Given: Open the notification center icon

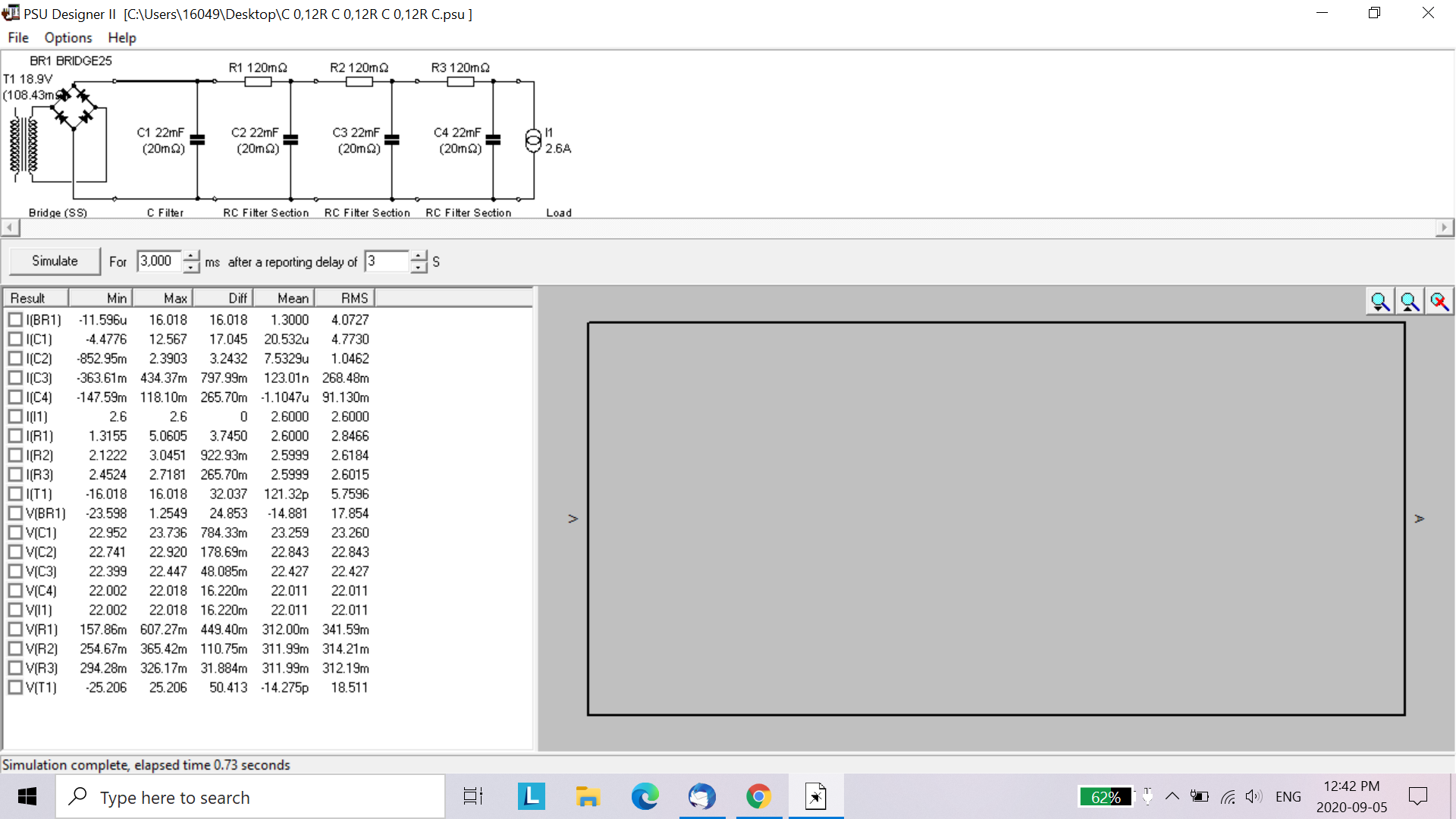Looking at the screenshot, I should click(x=1417, y=796).
